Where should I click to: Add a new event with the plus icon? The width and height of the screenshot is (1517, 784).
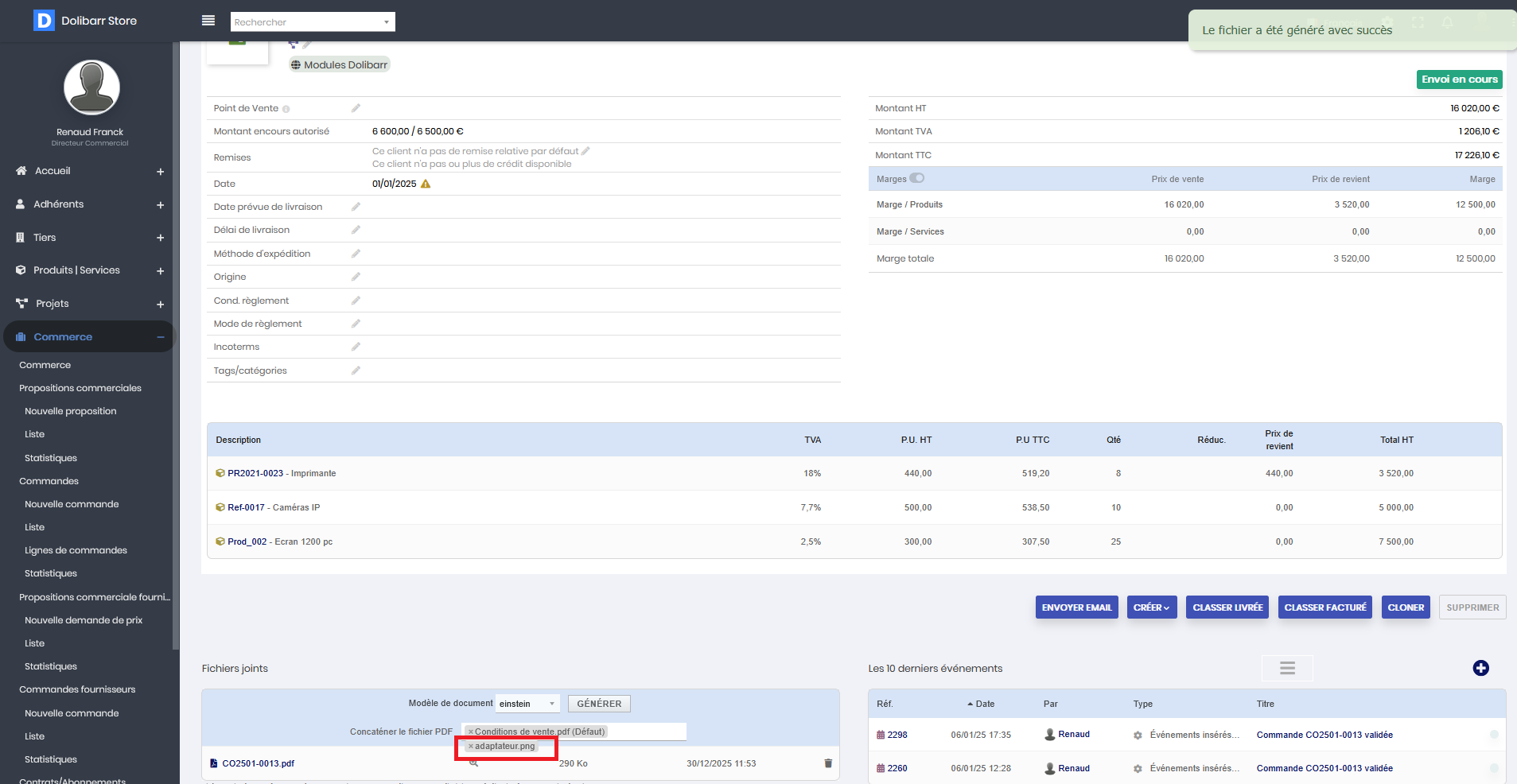pos(1480,668)
